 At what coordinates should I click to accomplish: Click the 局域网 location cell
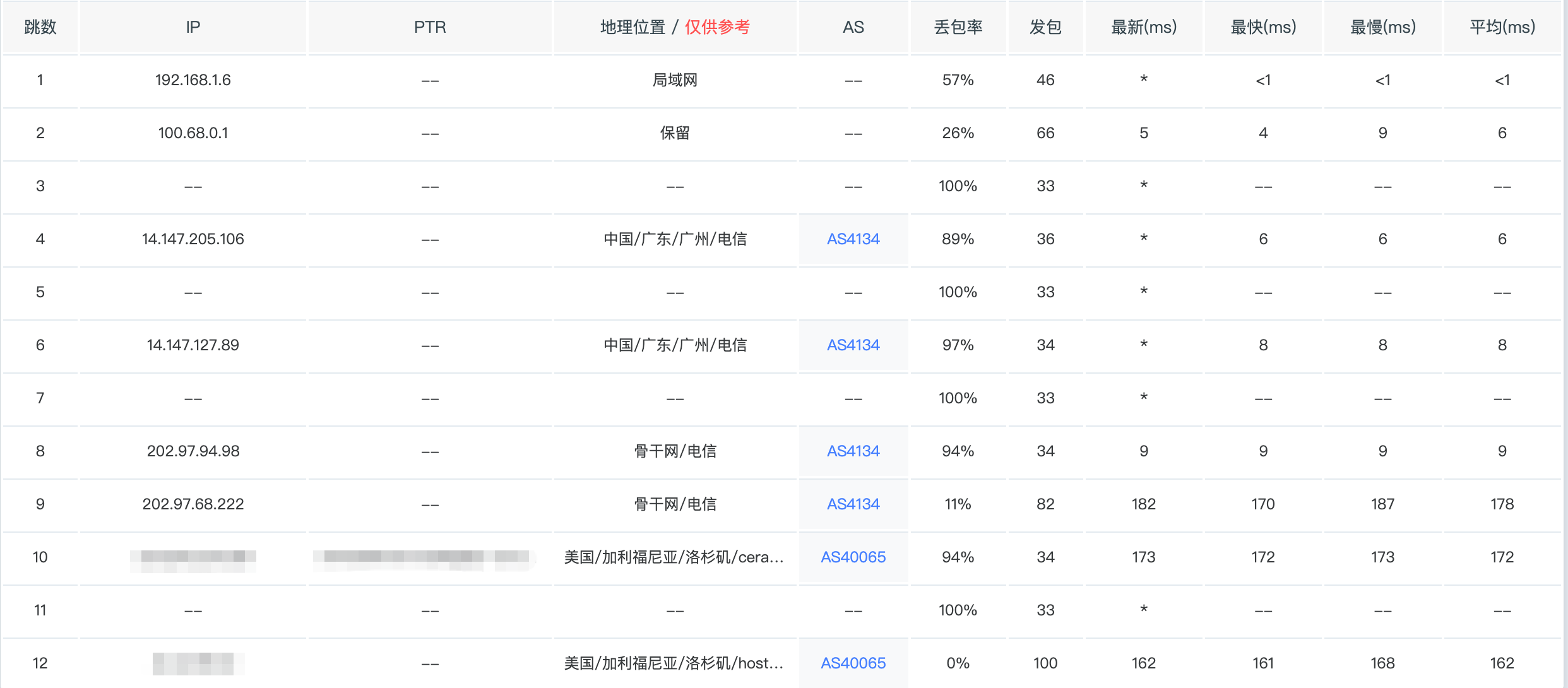pyautogui.click(x=675, y=80)
